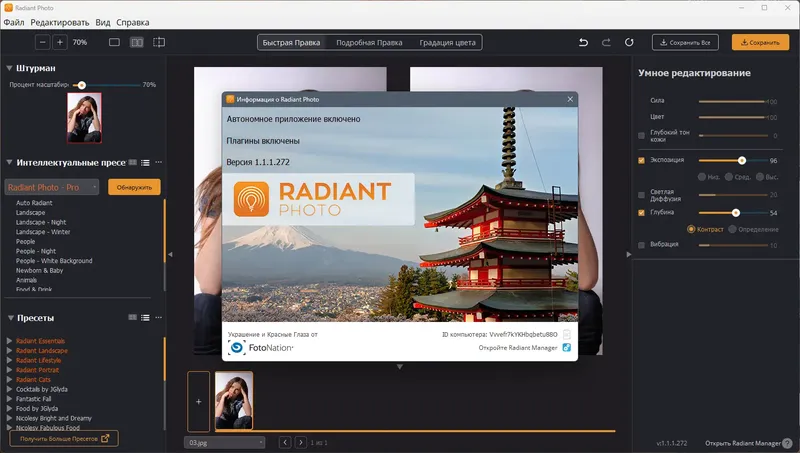Open help question mark icon
Screen dimensions: 800x453
(x=787, y=443)
